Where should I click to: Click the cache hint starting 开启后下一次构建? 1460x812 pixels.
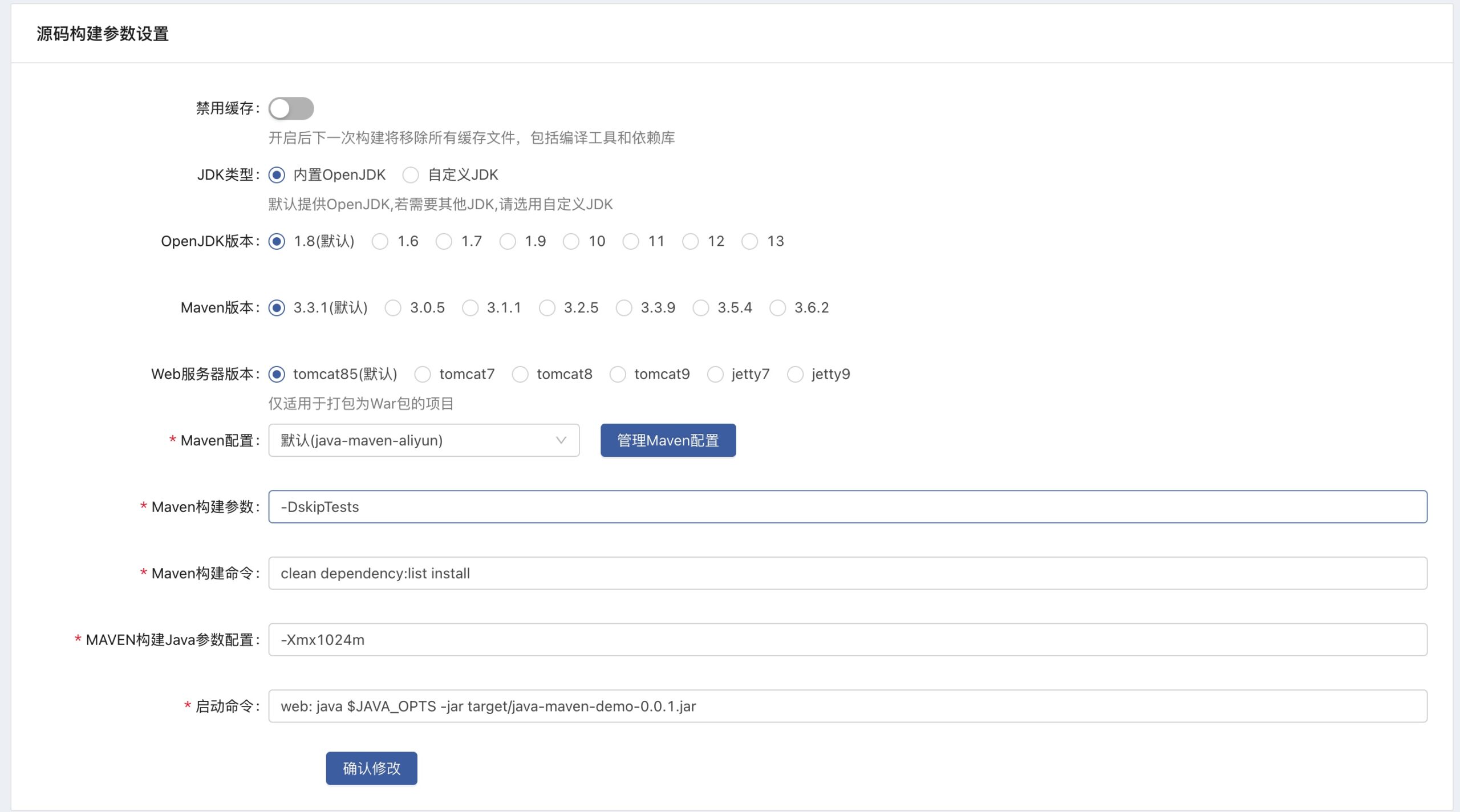(x=472, y=137)
